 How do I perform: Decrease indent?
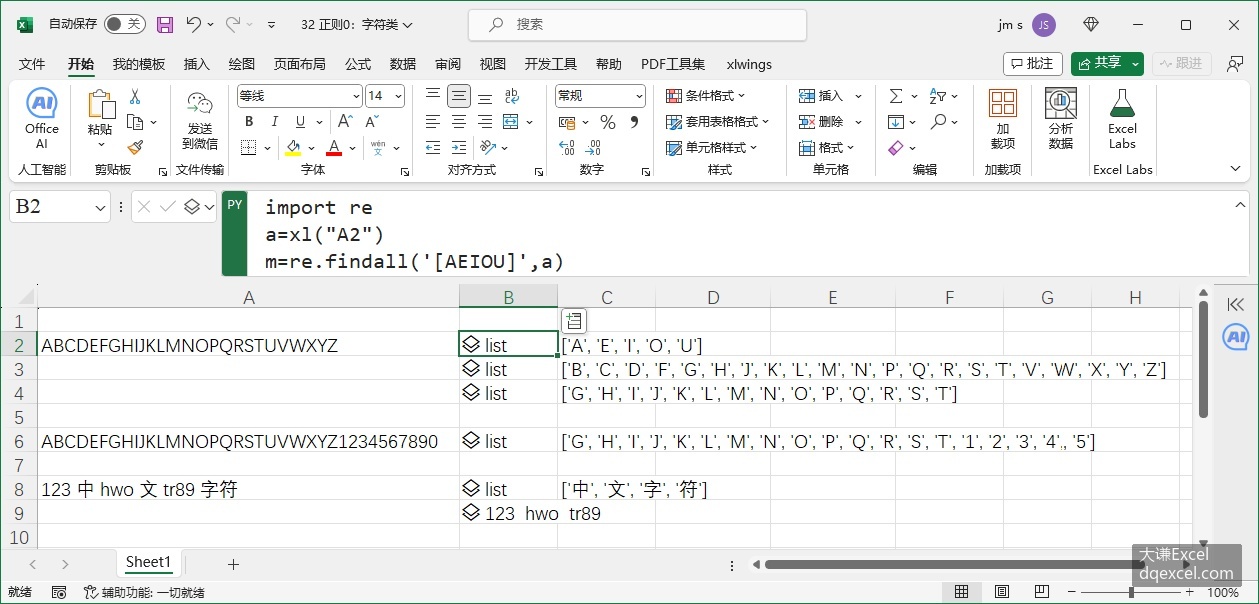[x=433, y=148]
